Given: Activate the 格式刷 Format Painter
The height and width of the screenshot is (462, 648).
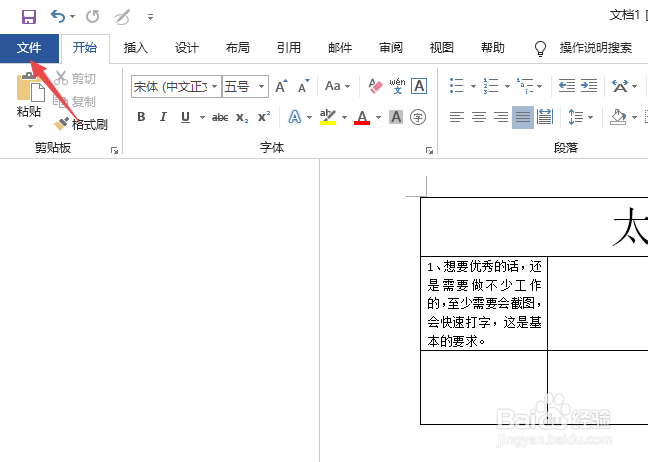Looking at the screenshot, I should pyautogui.click(x=81, y=124).
